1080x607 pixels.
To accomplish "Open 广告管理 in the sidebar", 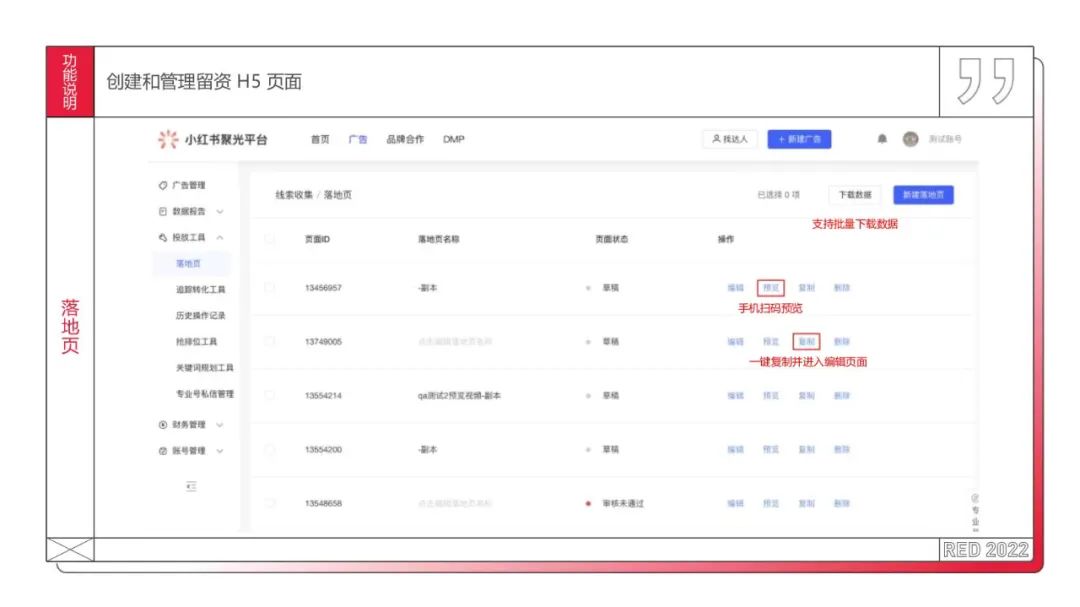I will pyautogui.click(x=189, y=185).
